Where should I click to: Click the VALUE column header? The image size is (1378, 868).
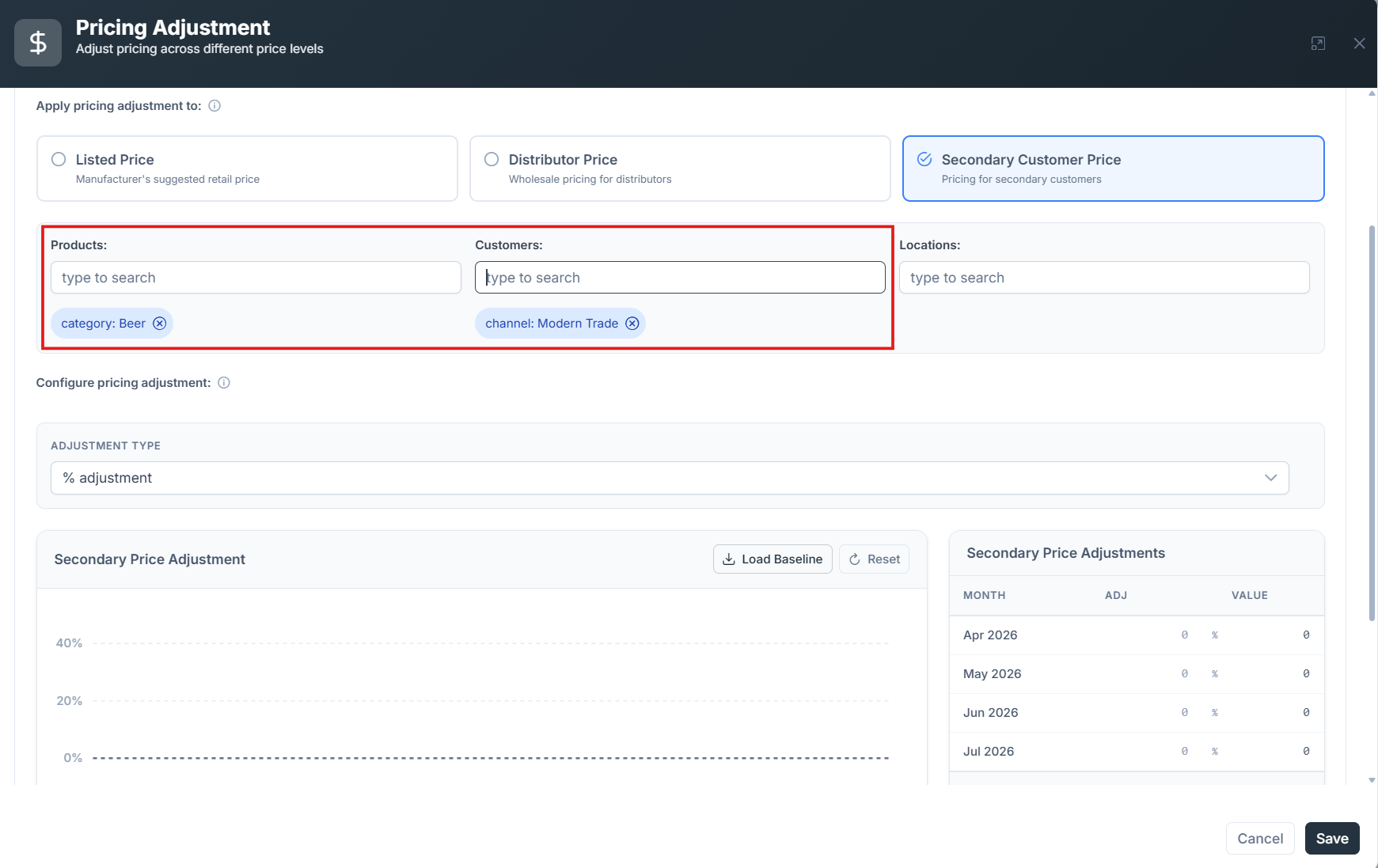tap(1249, 596)
